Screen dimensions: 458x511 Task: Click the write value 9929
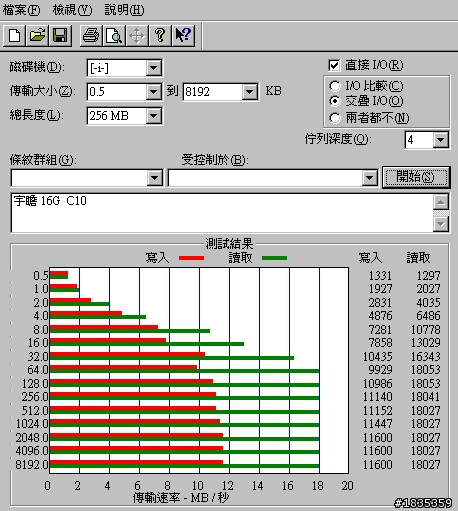pyautogui.click(x=380, y=370)
